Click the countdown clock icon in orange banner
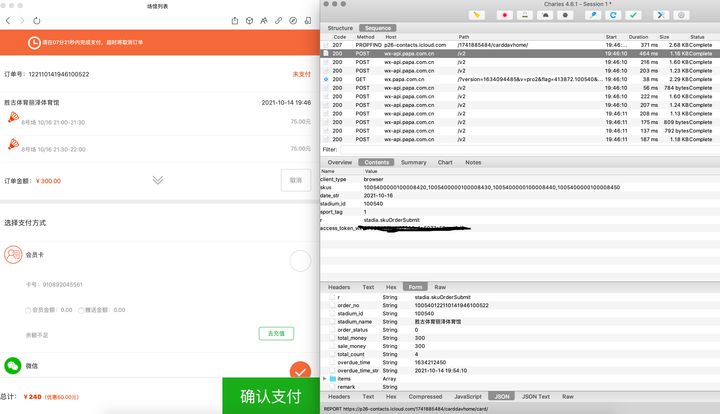 [x=34, y=43]
